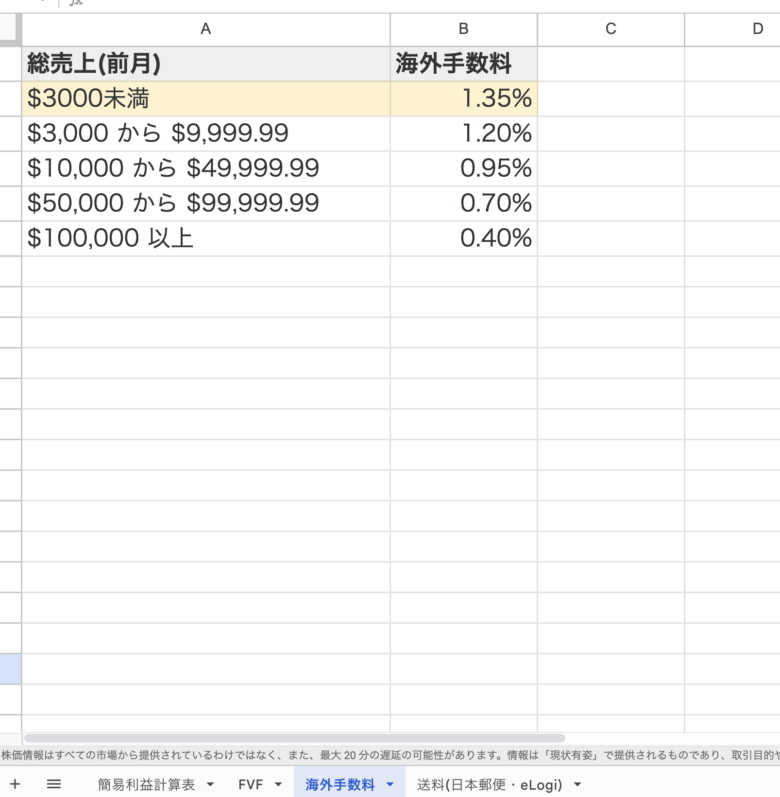The height and width of the screenshot is (797, 780).
Task: Select column B header
Action: [x=463, y=29]
